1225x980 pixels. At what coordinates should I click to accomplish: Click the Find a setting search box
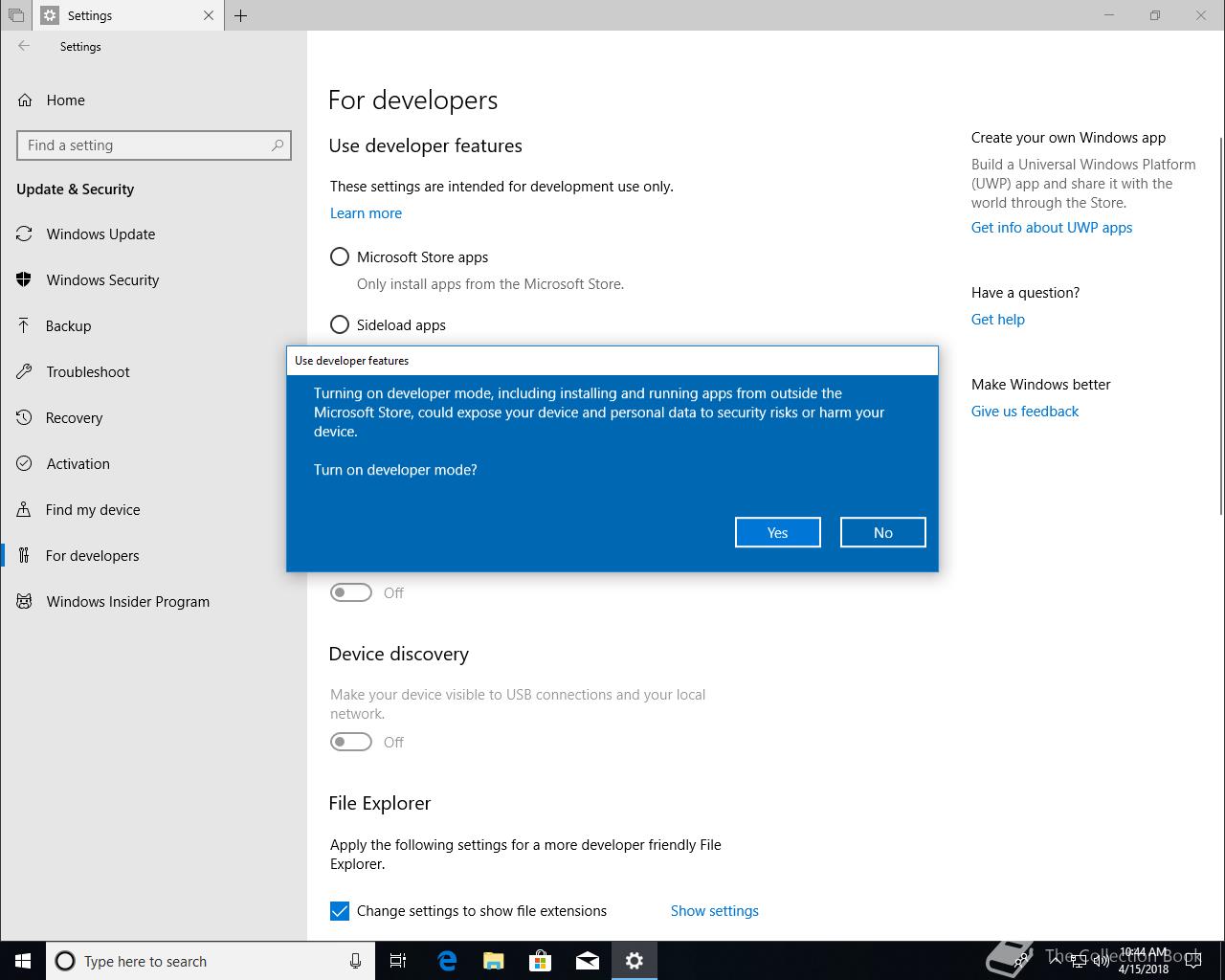(154, 145)
